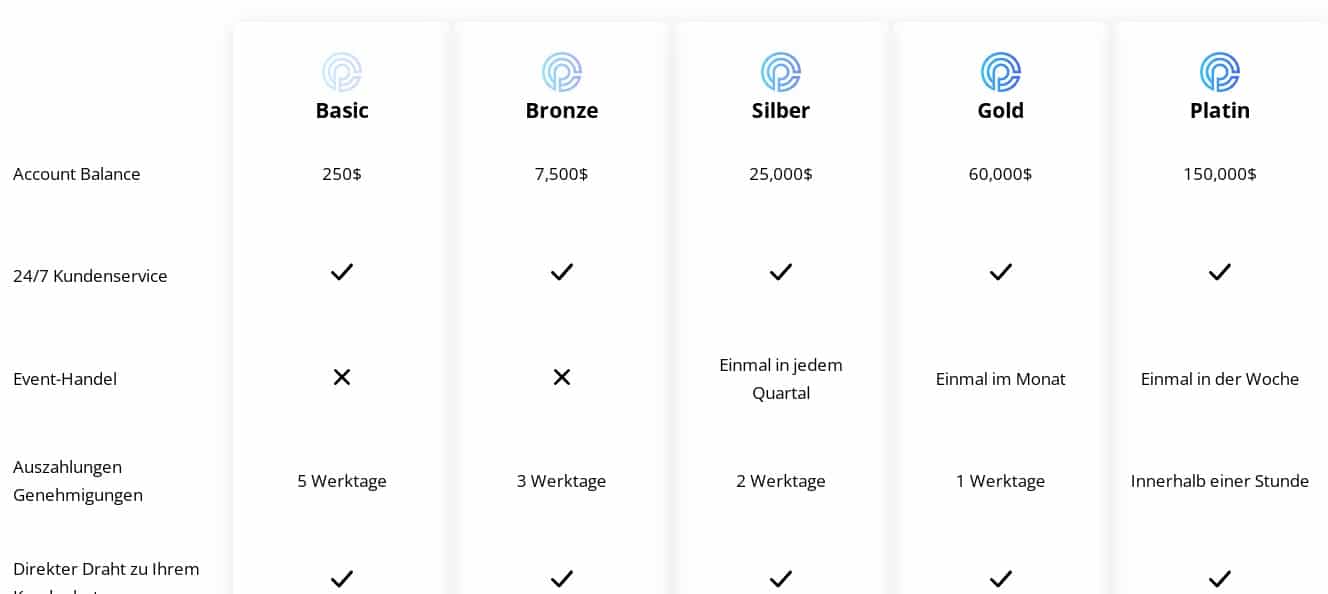The width and height of the screenshot is (1328, 594).
Task: Click the Bronze plan logo icon
Action: pos(562,72)
